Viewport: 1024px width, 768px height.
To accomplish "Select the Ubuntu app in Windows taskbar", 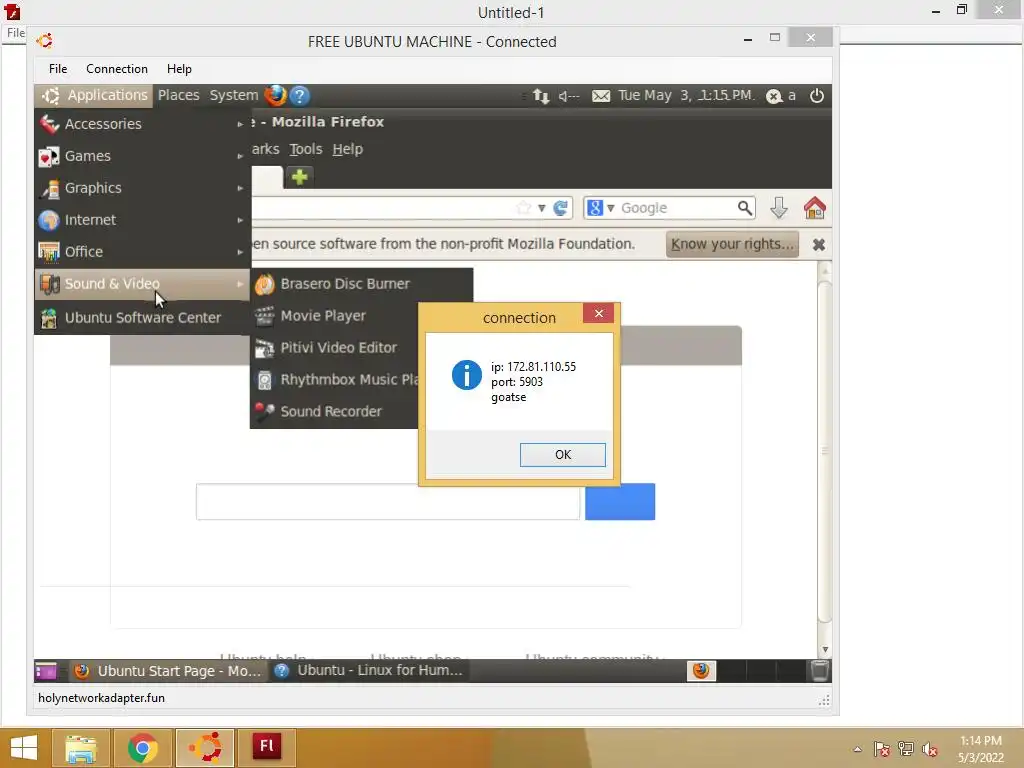I will point(205,748).
